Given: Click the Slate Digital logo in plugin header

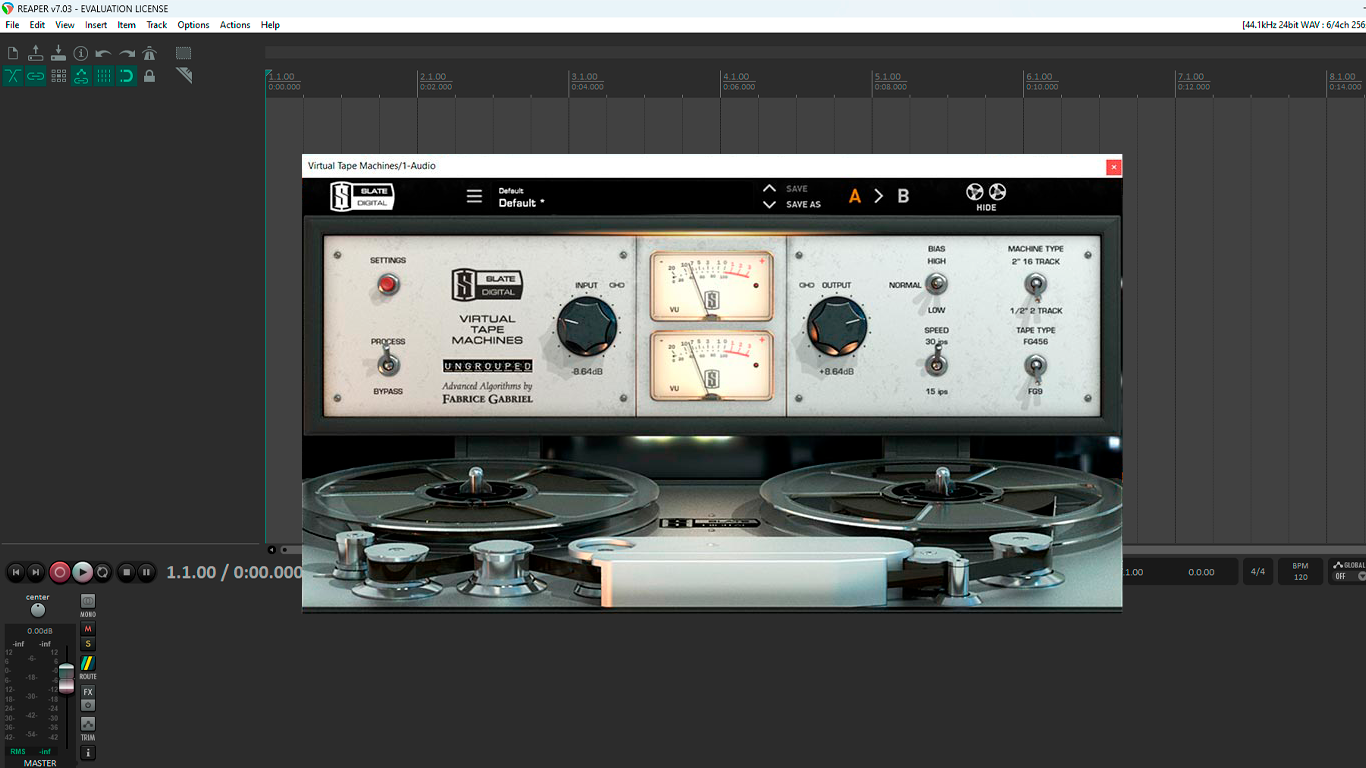Looking at the screenshot, I should click(x=362, y=196).
